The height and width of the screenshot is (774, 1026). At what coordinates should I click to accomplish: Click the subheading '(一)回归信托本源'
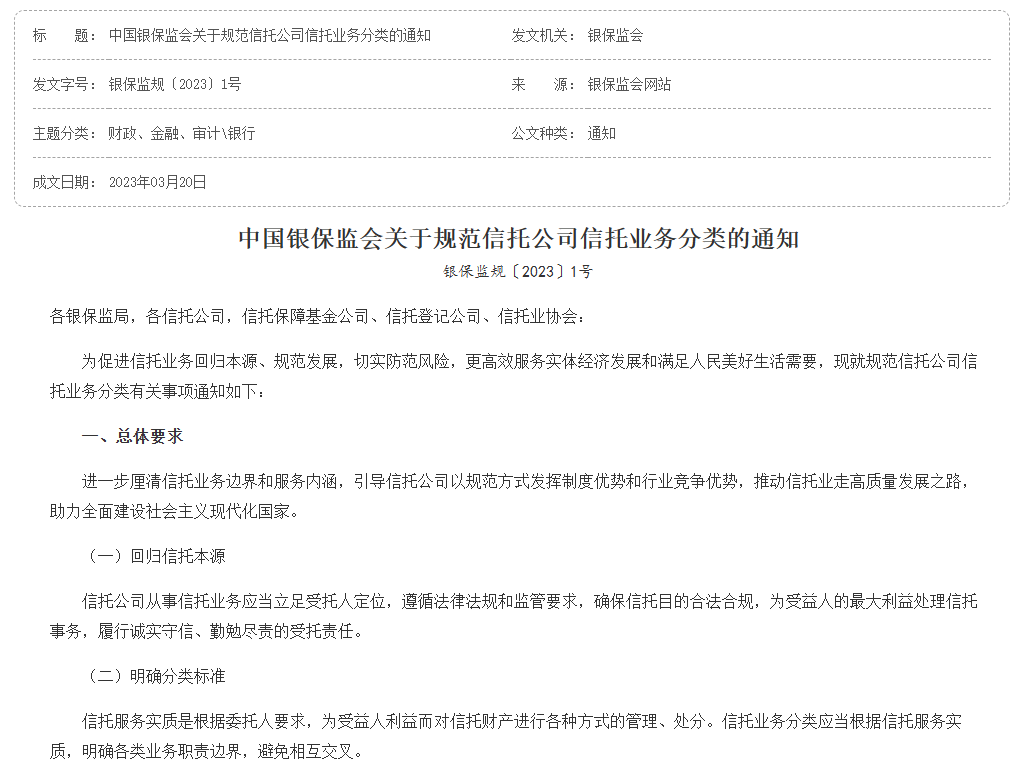(154, 557)
